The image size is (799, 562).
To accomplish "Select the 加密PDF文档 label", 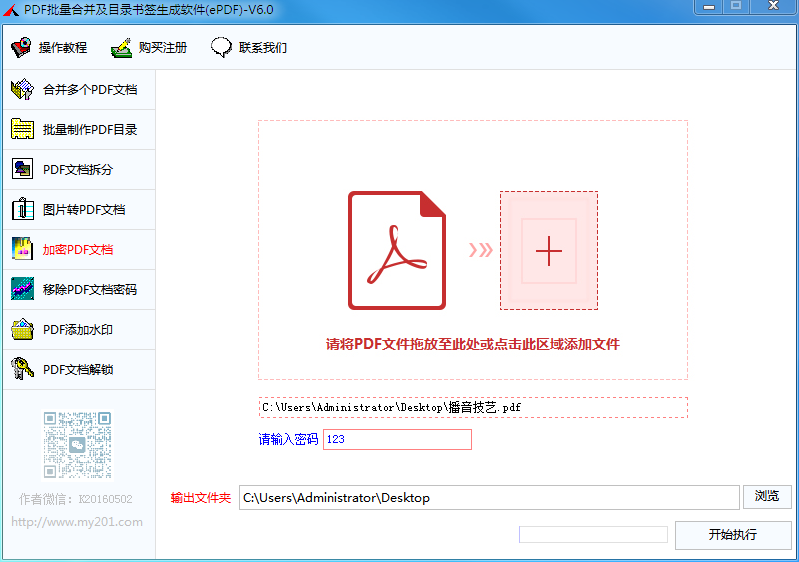I will pyautogui.click(x=78, y=250).
